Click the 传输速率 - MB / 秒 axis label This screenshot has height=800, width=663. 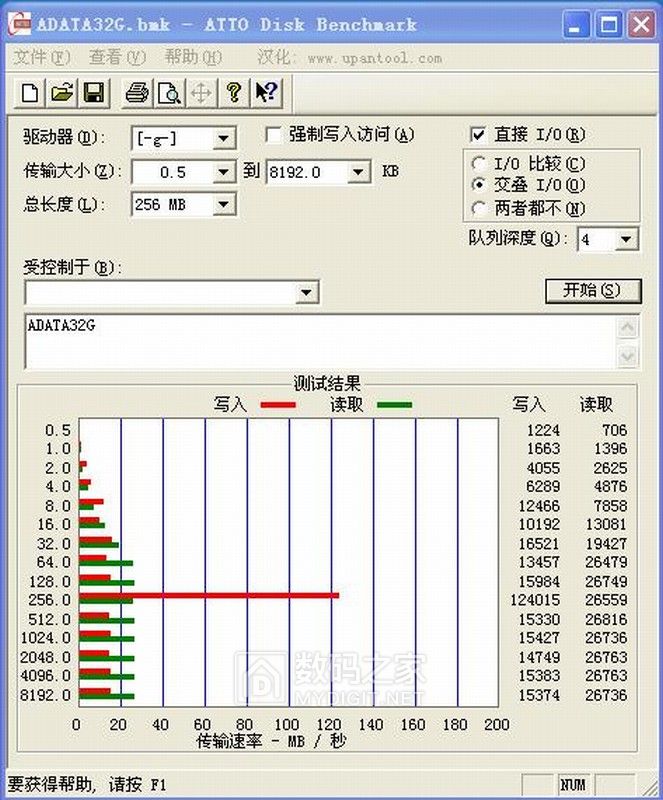point(272,741)
